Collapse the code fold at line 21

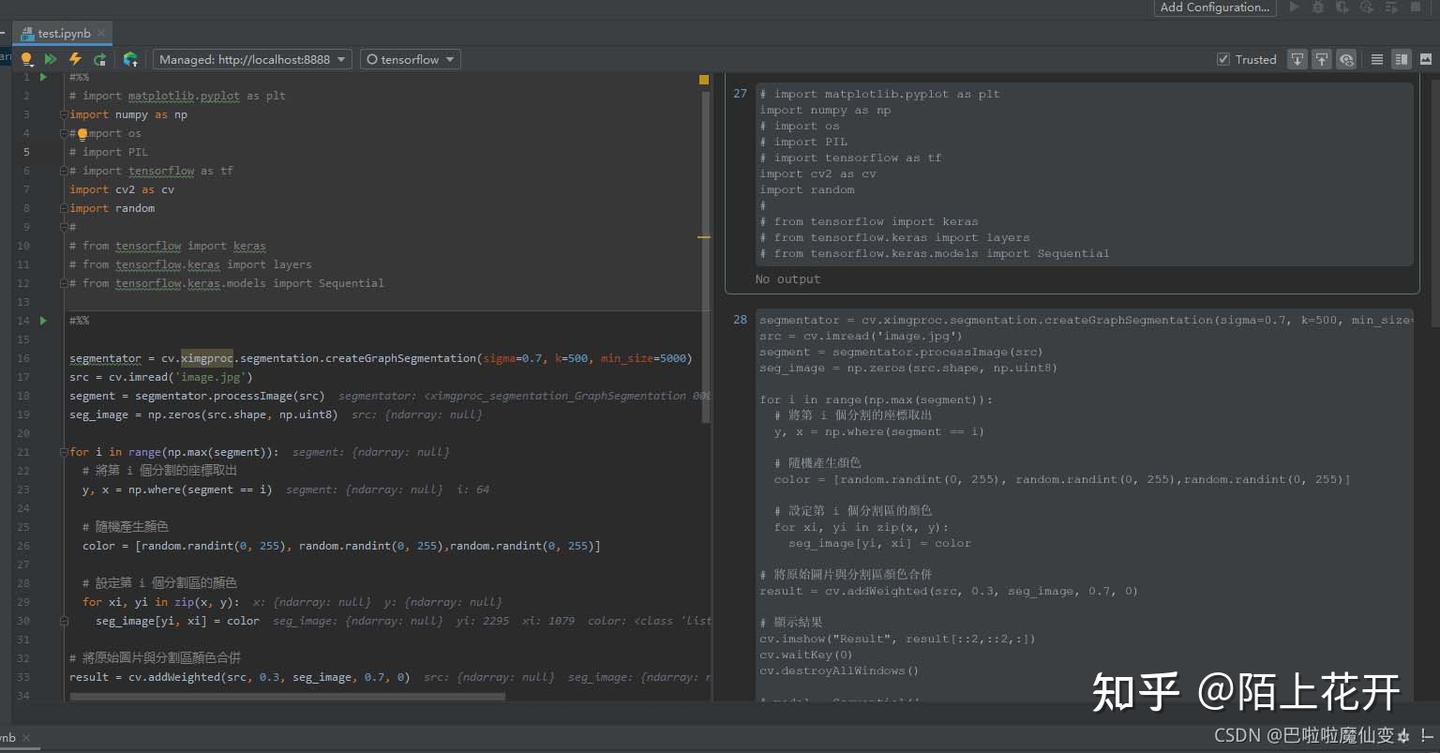[64, 452]
